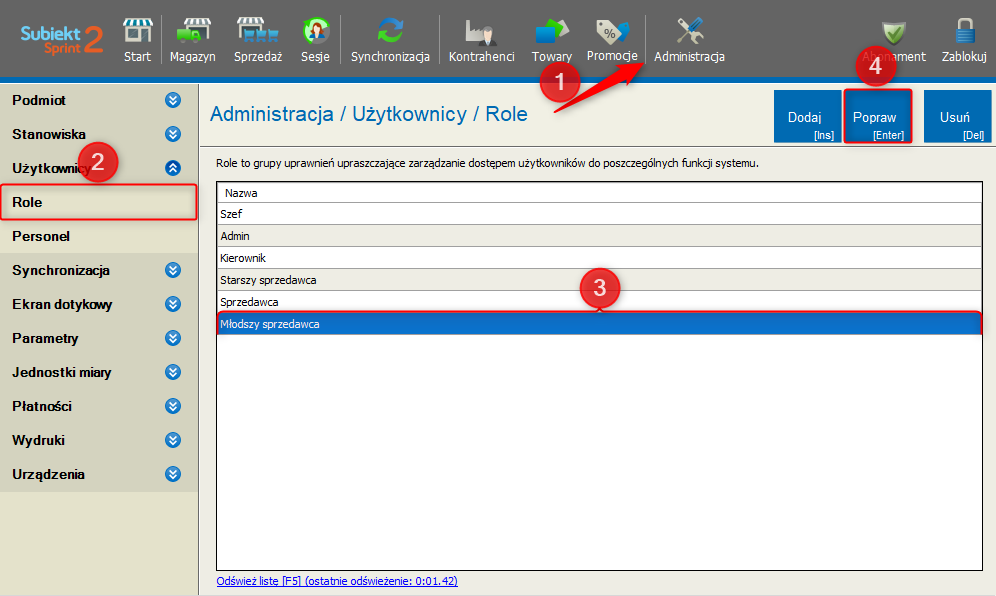Collapse the Użytkownicy sidebar section
Image resolution: width=996 pixels, height=596 pixels.
click(x=173, y=168)
